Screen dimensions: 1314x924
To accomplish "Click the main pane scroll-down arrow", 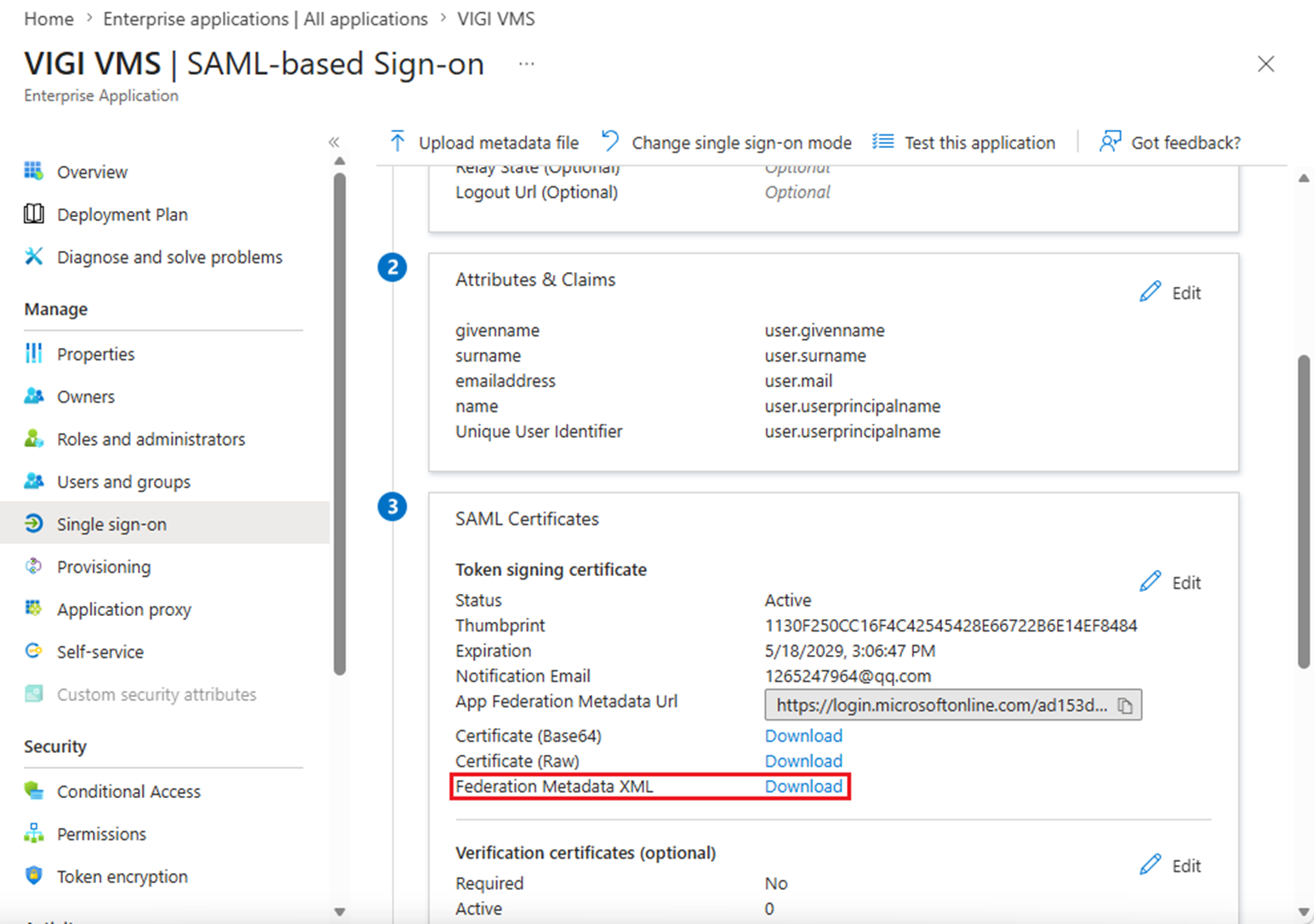I will [1303, 912].
